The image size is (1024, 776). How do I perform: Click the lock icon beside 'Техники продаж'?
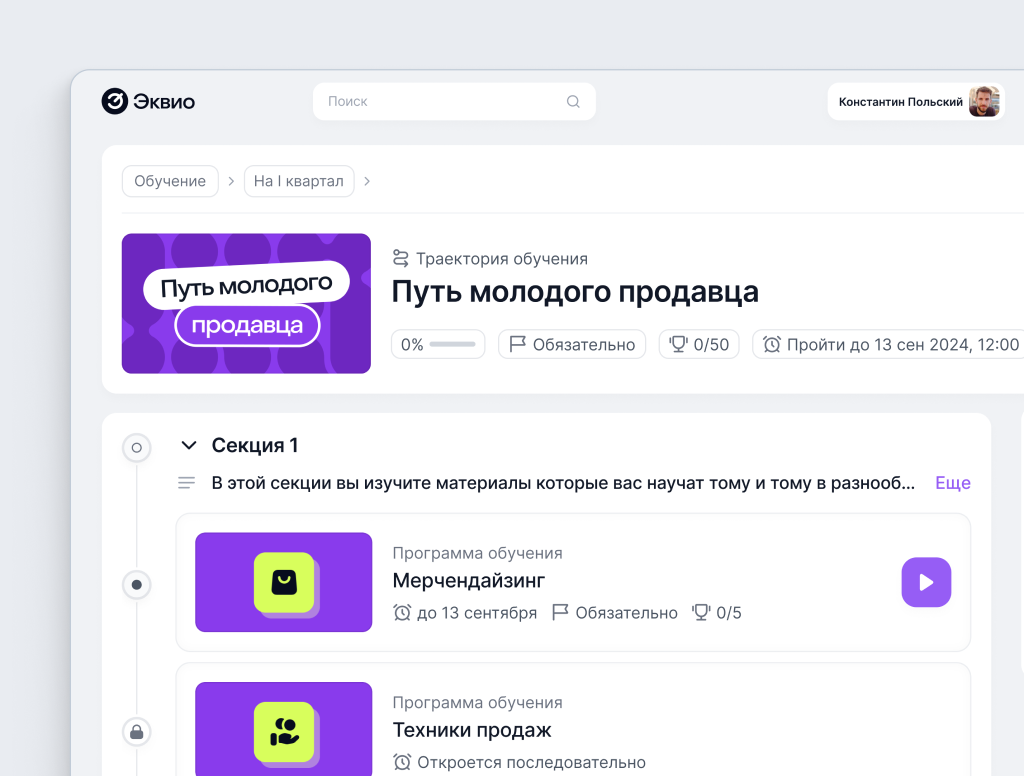136,732
